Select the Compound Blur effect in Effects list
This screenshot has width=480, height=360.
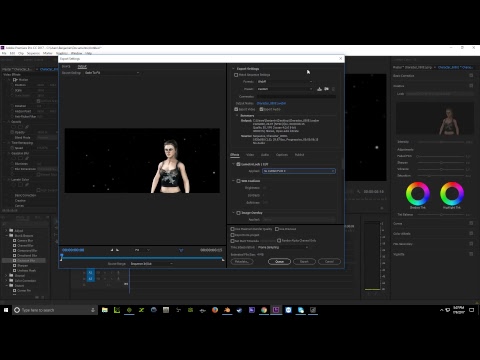(27, 250)
